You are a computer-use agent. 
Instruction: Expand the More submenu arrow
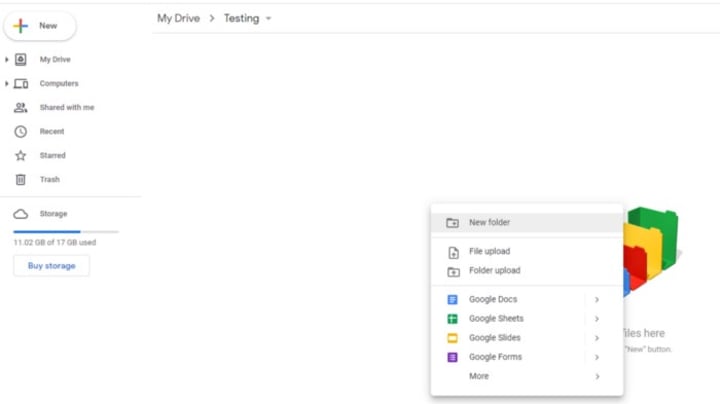(x=597, y=376)
